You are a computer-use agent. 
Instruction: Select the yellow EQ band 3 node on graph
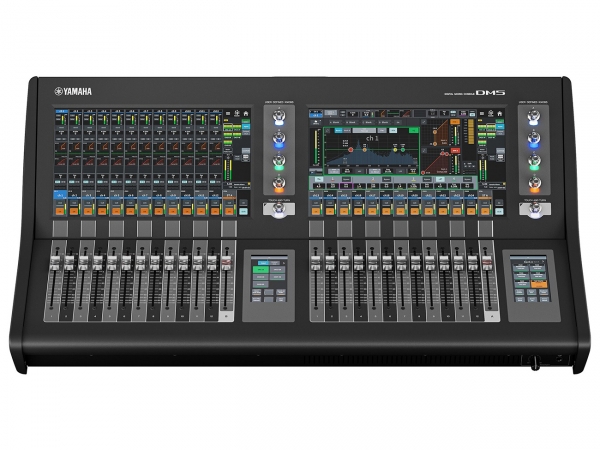coord(396,150)
